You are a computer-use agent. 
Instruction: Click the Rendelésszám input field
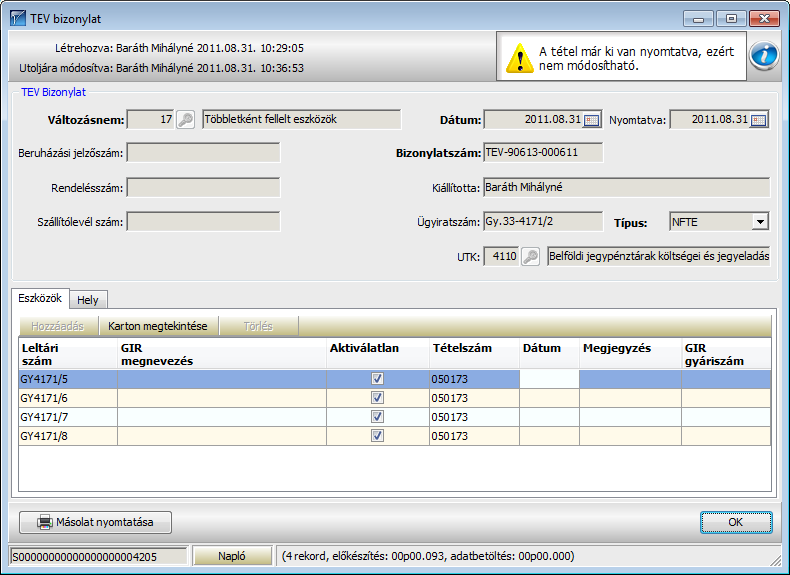point(203,187)
